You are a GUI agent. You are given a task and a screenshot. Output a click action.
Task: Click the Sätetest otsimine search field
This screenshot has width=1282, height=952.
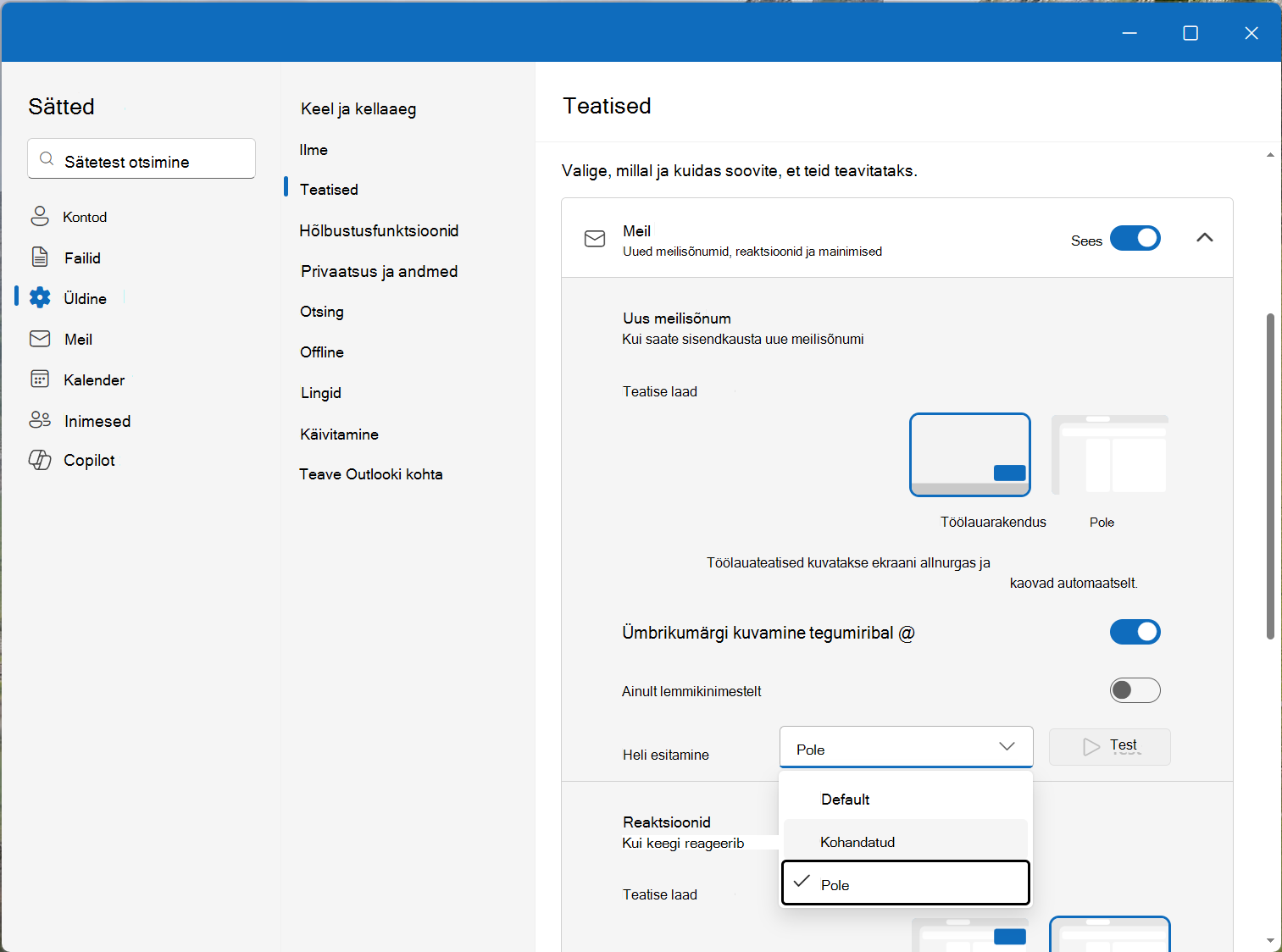coord(142,158)
